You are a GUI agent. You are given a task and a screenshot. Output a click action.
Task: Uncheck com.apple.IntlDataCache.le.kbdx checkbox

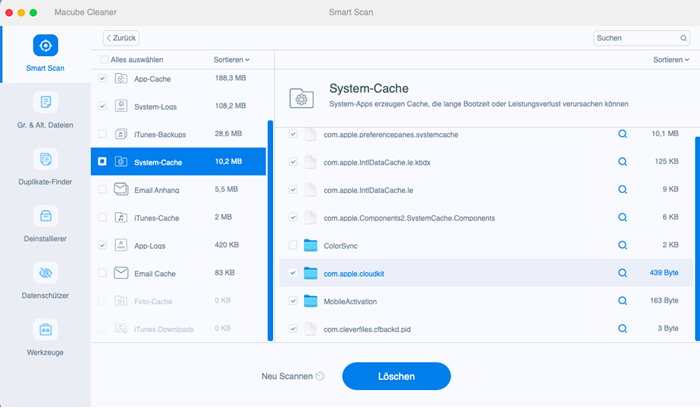click(293, 162)
